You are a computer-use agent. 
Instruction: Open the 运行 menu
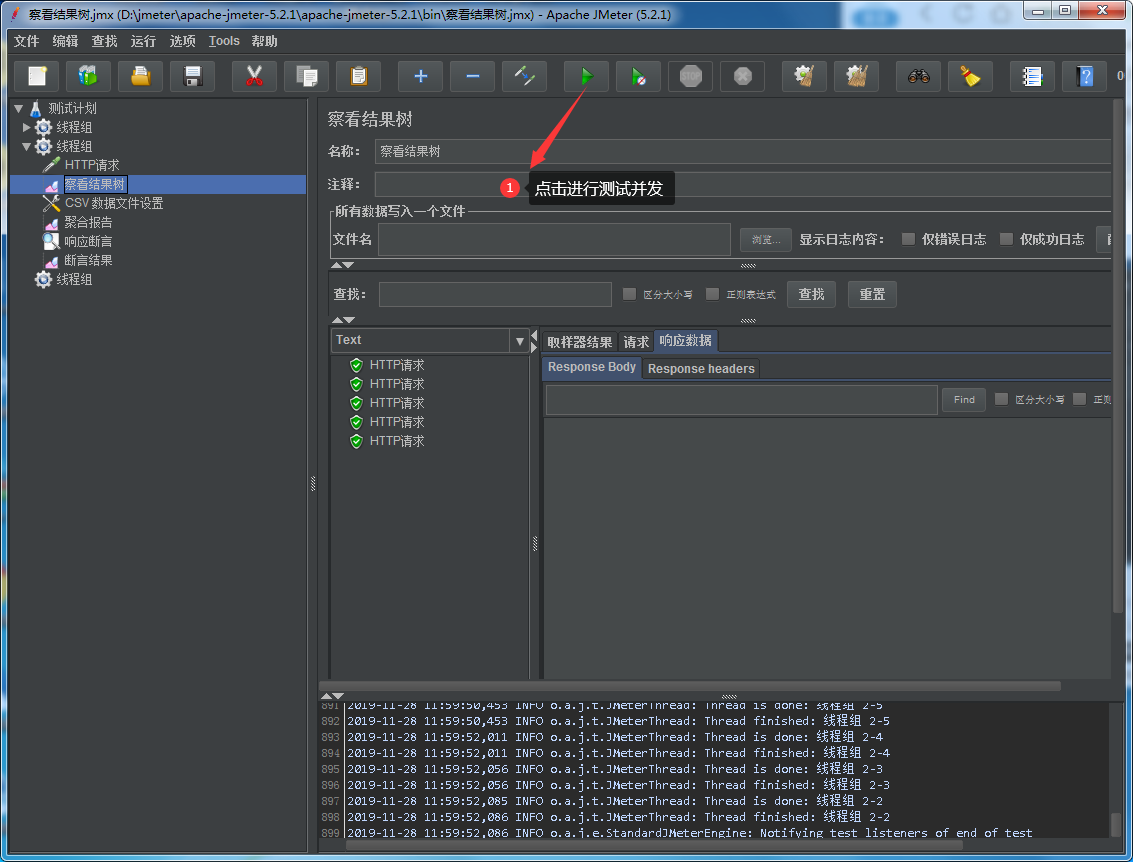point(143,41)
